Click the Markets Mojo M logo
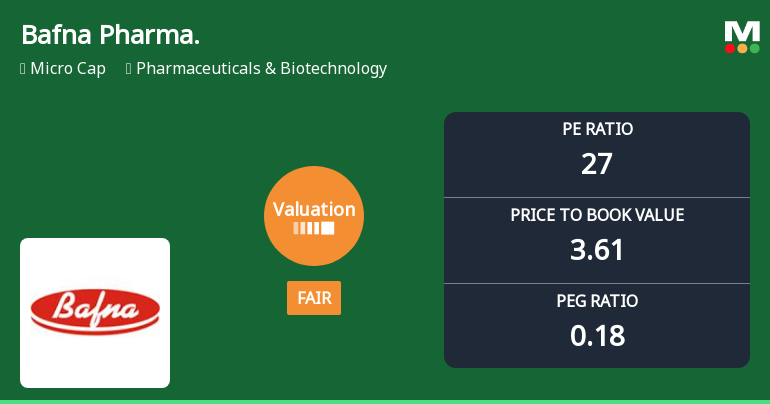 coord(742,31)
